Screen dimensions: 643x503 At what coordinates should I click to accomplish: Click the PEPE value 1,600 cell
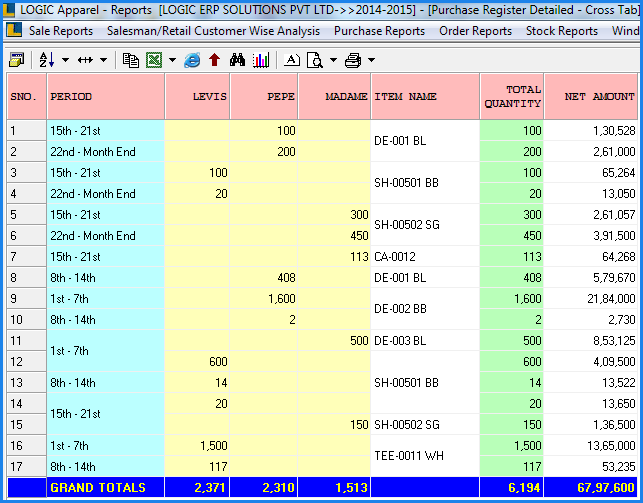[x=264, y=299]
